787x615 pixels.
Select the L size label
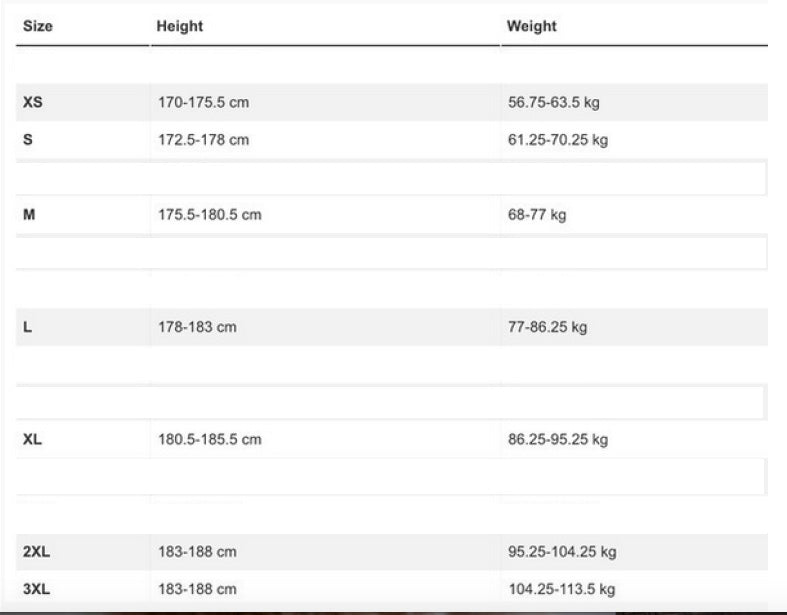pyautogui.click(x=27, y=327)
